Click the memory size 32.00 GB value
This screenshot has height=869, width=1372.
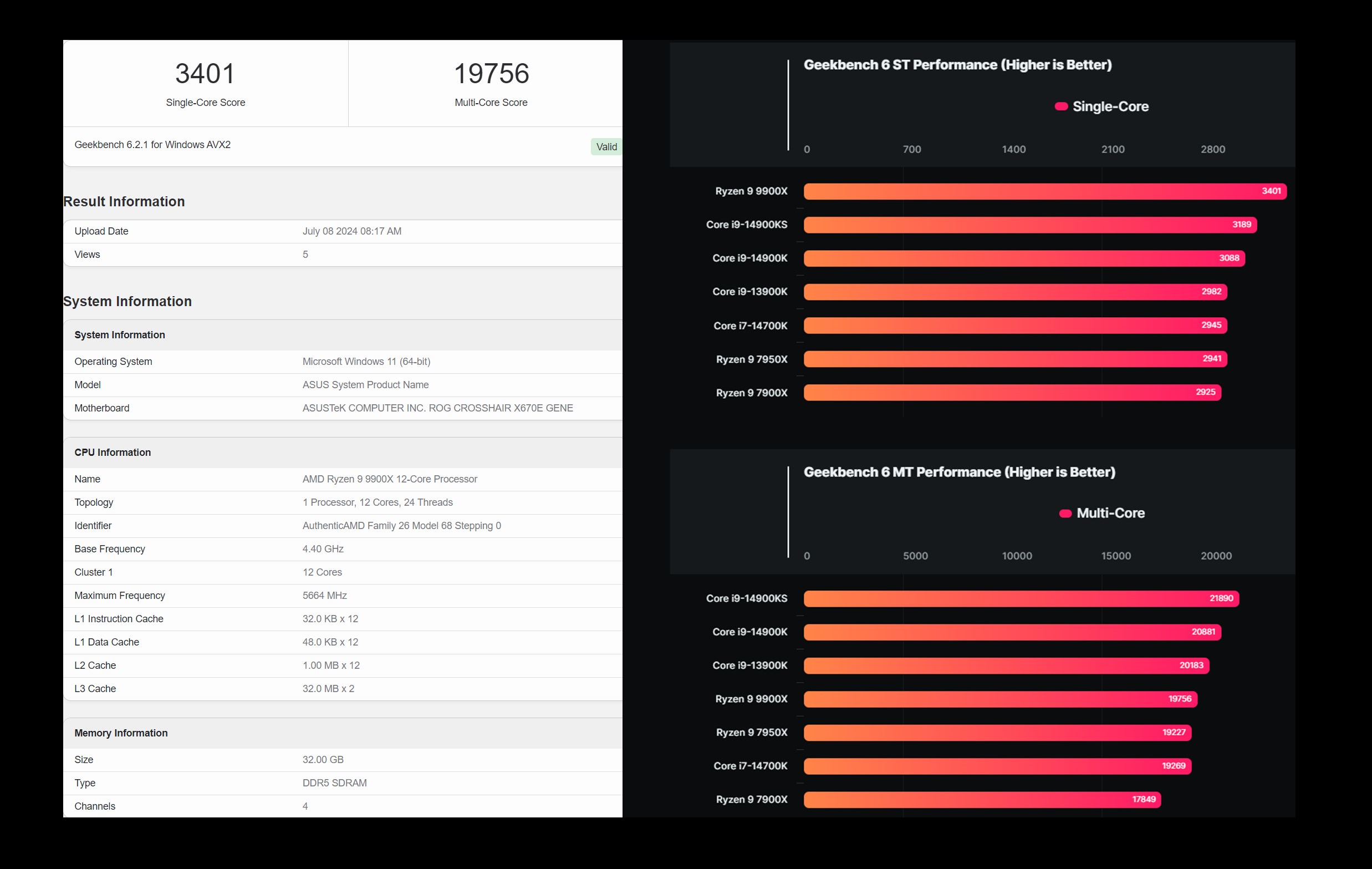(x=323, y=760)
